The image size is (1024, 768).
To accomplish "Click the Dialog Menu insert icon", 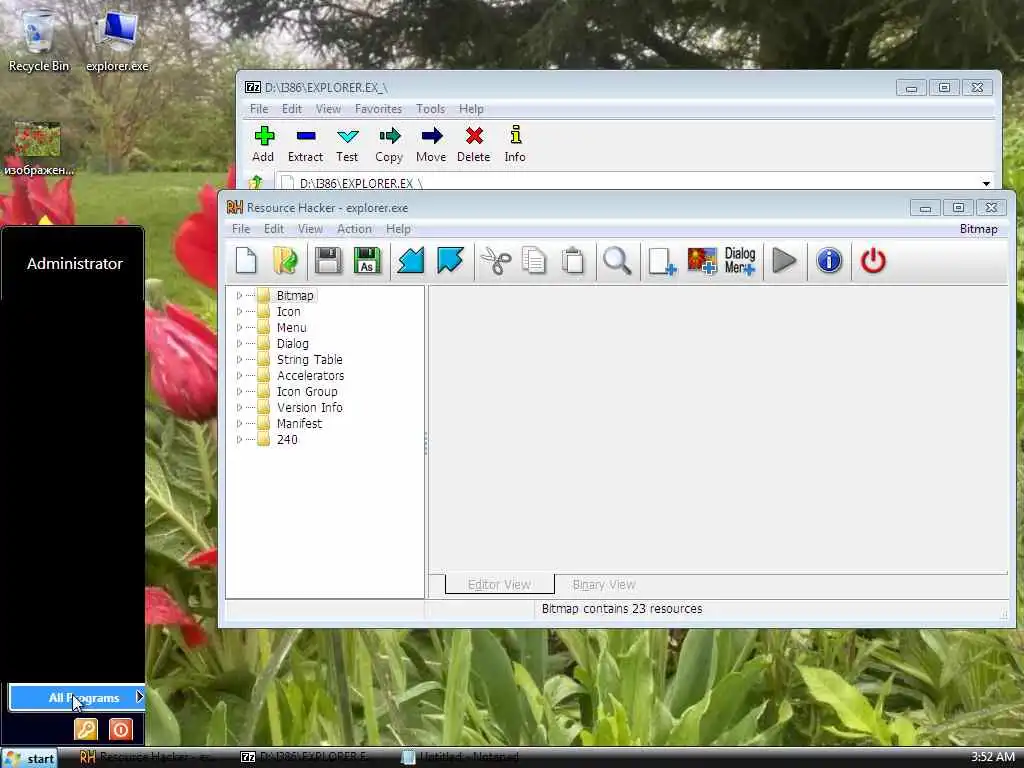I will click(740, 261).
